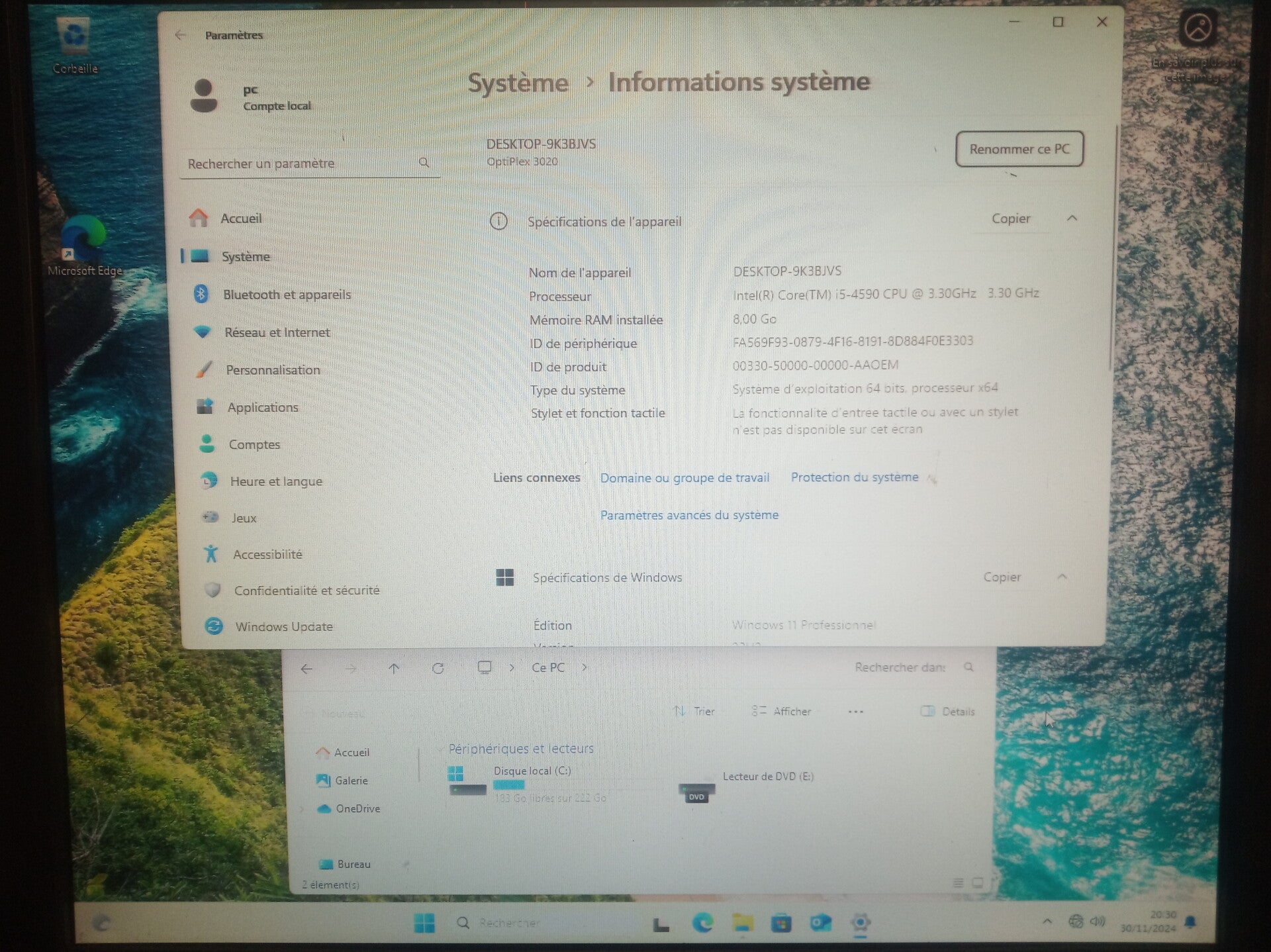Open Paramètres avancés du système link
This screenshot has width=1271, height=952.
[689, 515]
